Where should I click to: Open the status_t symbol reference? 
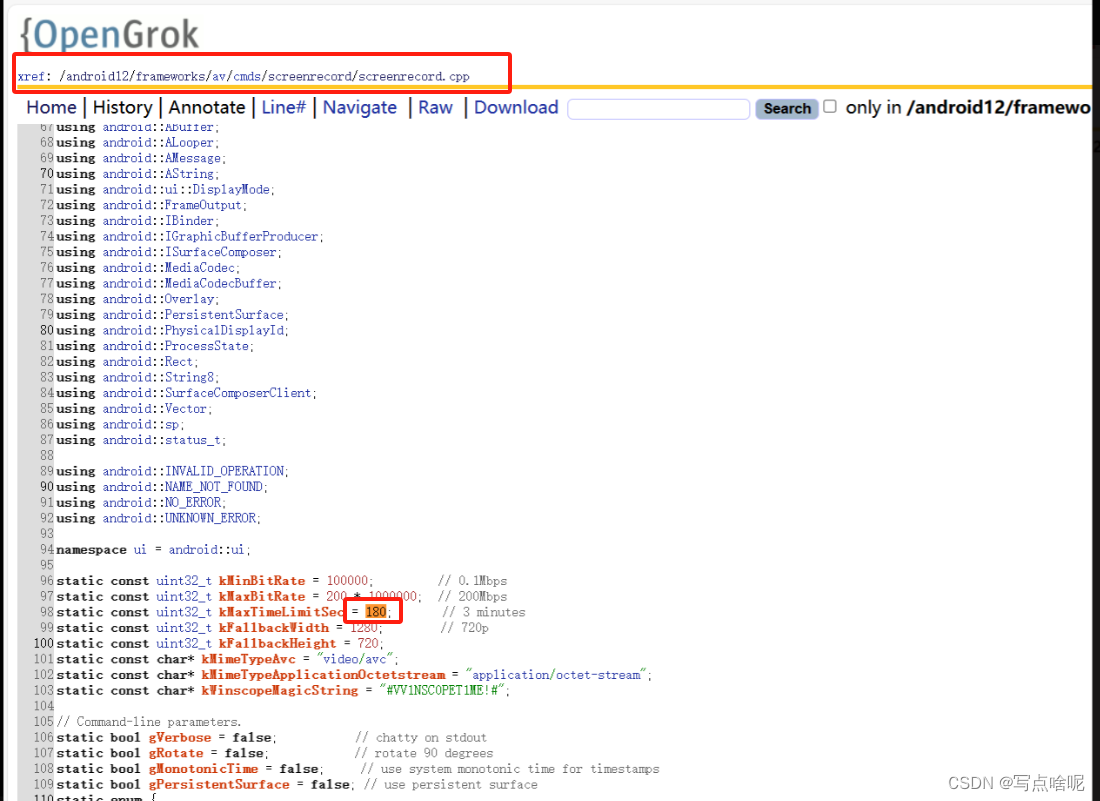[x=192, y=439]
